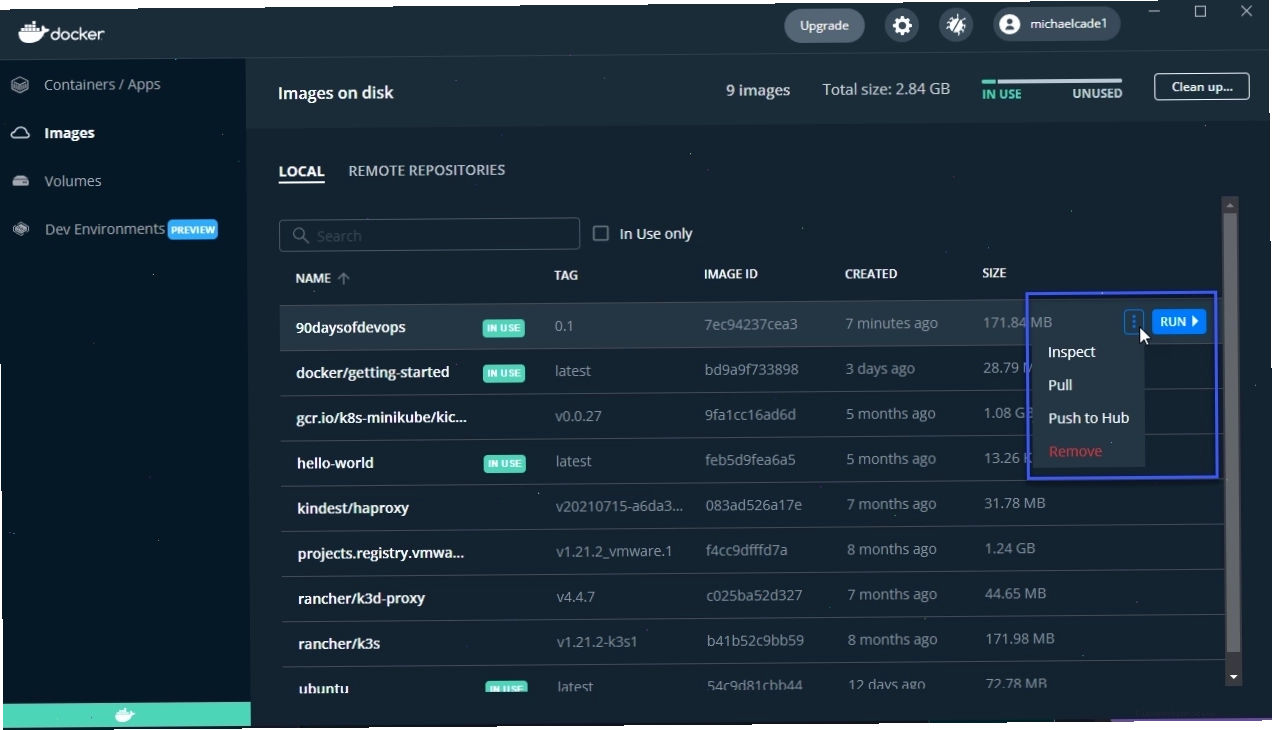
Task: Click image ID feb5d9fea6a5
Action: point(750,460)
